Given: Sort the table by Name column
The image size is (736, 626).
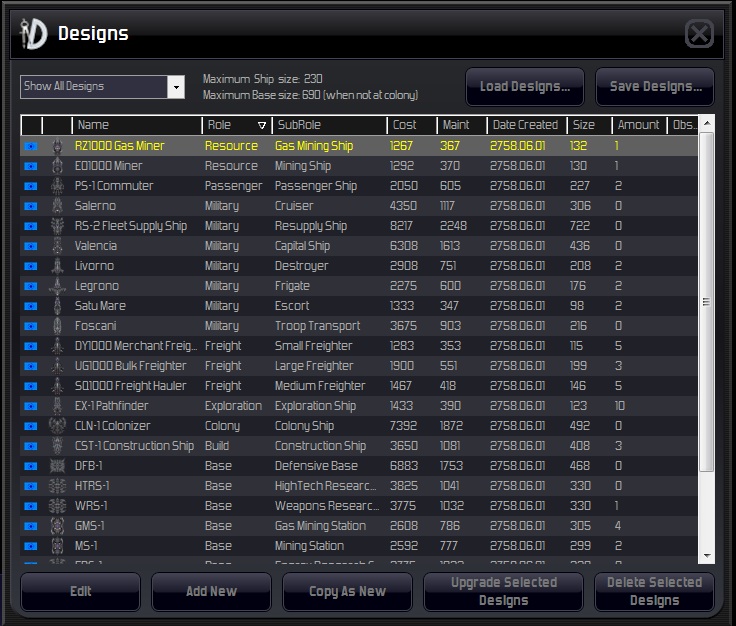Looking at the screenshot, I should click(137, 125).
